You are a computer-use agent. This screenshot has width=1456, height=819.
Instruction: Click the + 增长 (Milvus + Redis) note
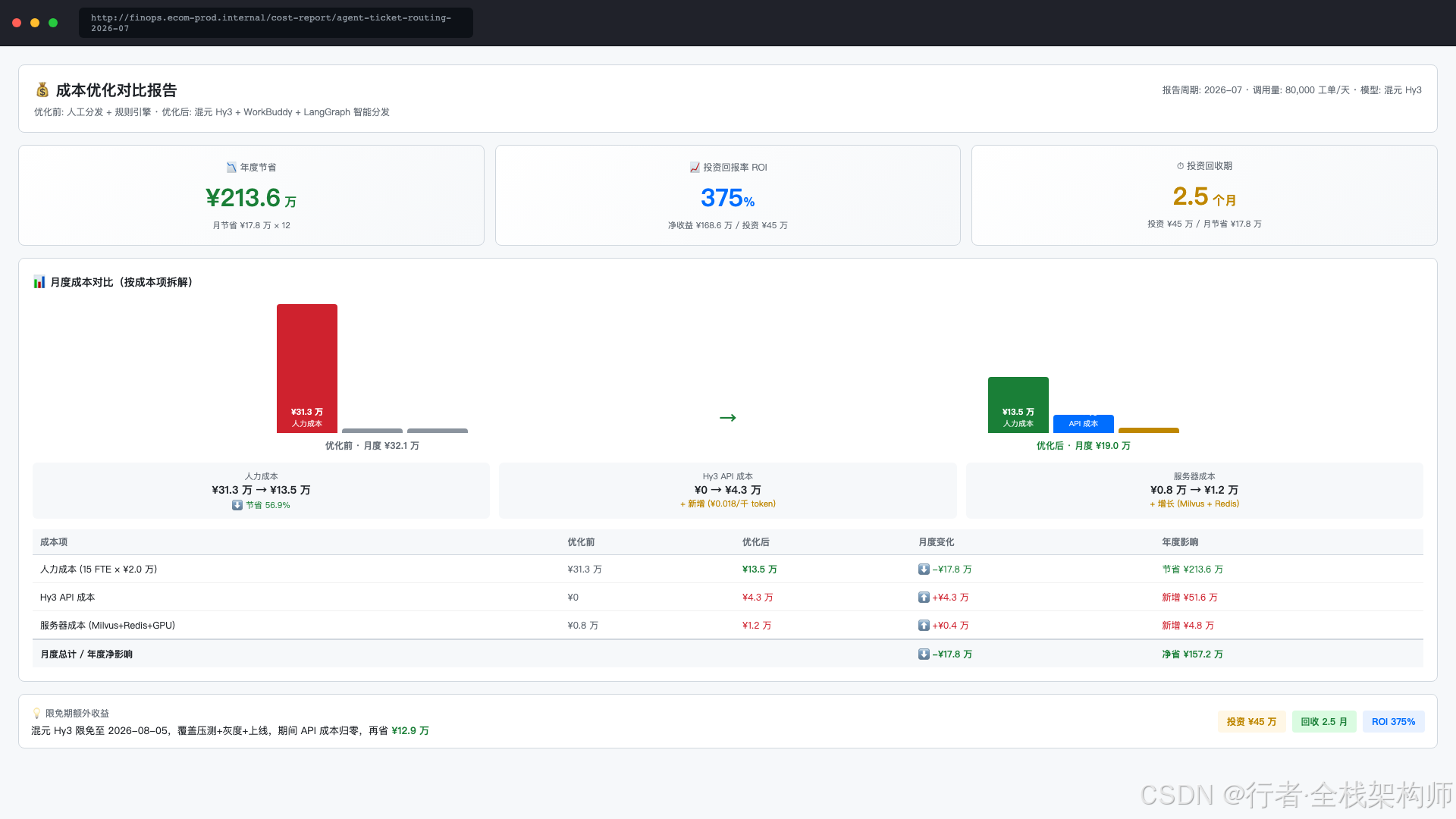pyautogui.click(x=1194, y=504)
